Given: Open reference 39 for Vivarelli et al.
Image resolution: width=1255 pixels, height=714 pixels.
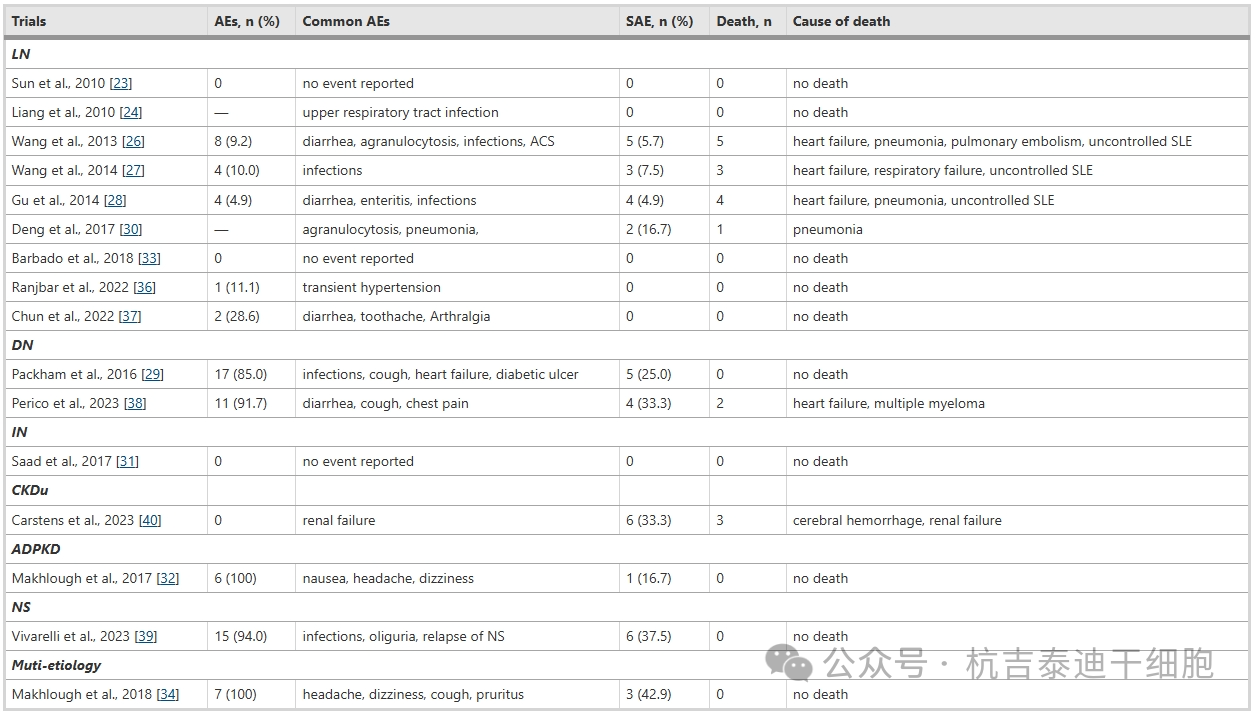Looking at the screenshot, I should (145, 636).
